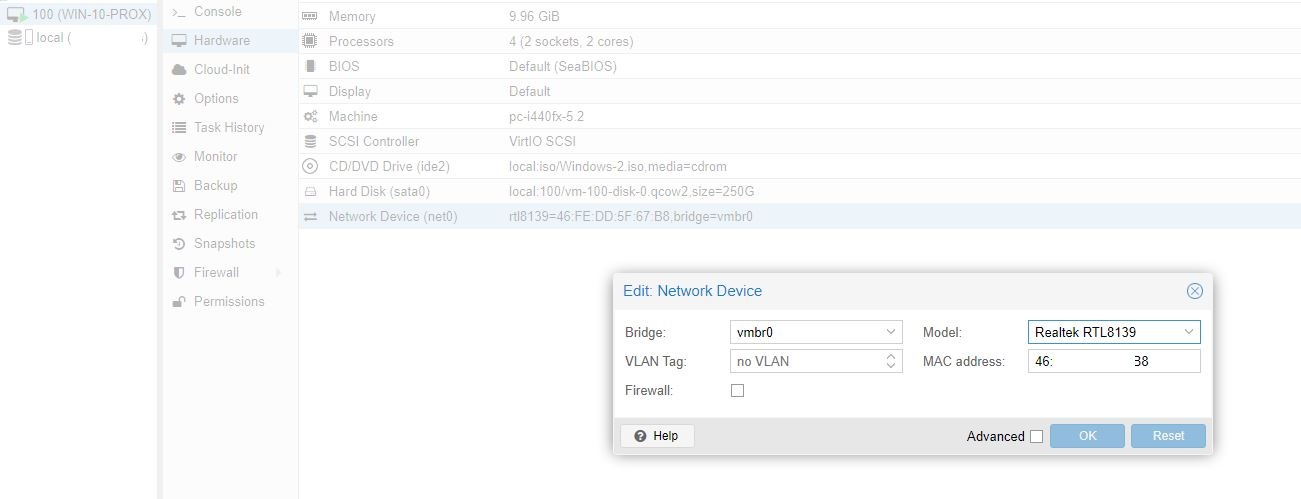
Task: Click the SCSI Controller database icon
Action: click(310, 141)
